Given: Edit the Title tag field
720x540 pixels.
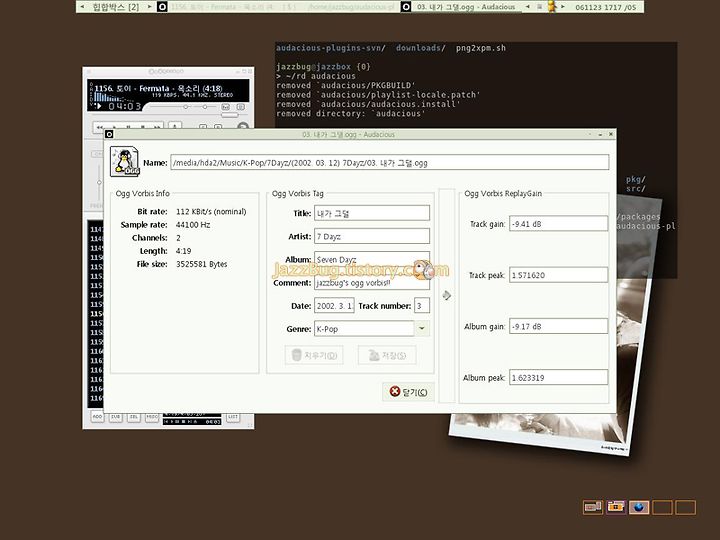Looking at the screenshot, I should 372,213.
